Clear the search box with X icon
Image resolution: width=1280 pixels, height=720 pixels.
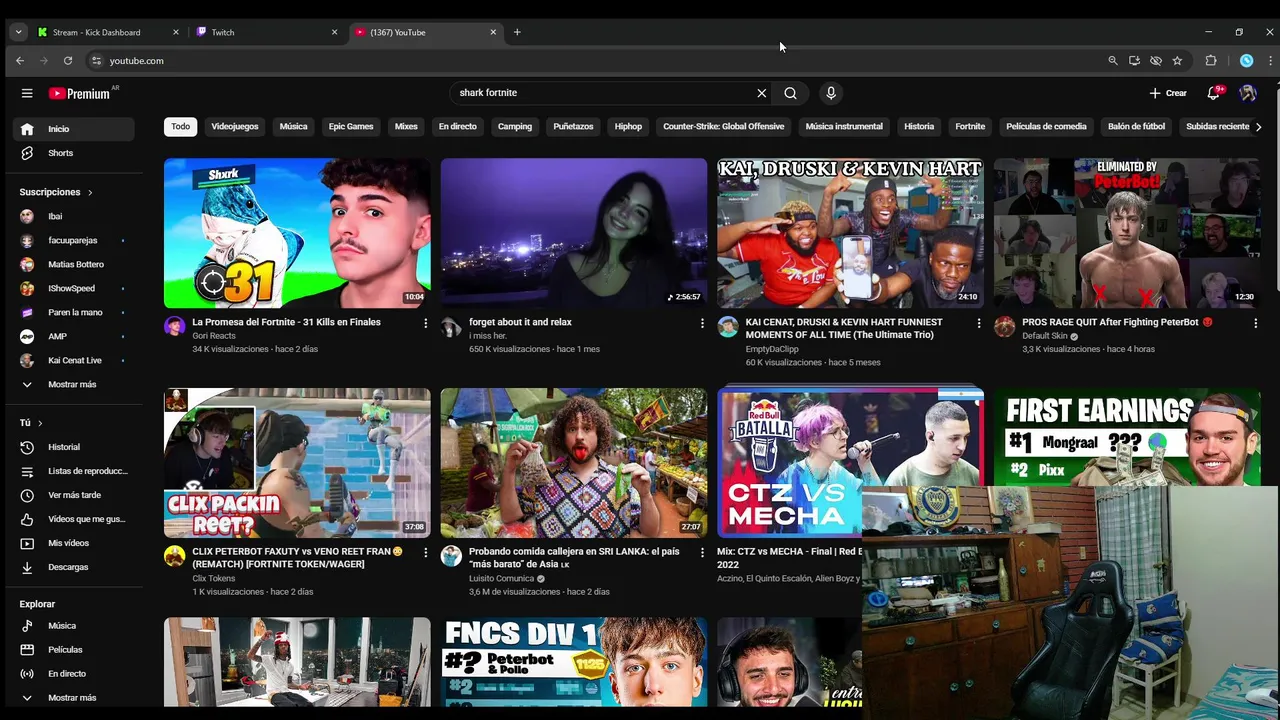tap(761, 93)
